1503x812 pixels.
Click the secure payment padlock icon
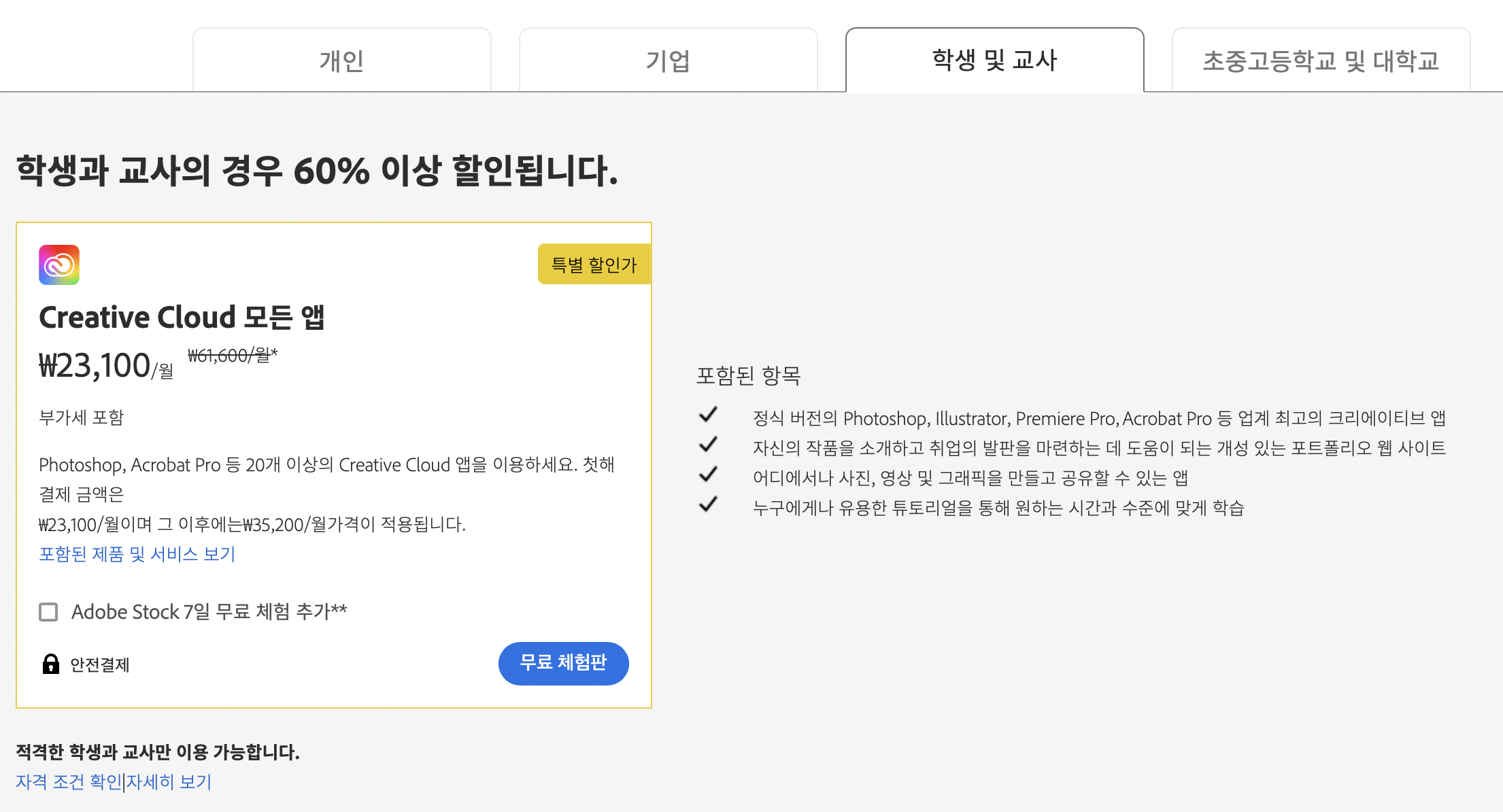(x=50, y=664)
